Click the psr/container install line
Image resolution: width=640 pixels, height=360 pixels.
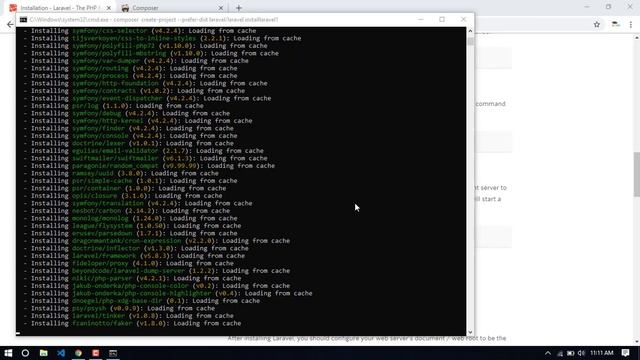[x=125, y=189]
